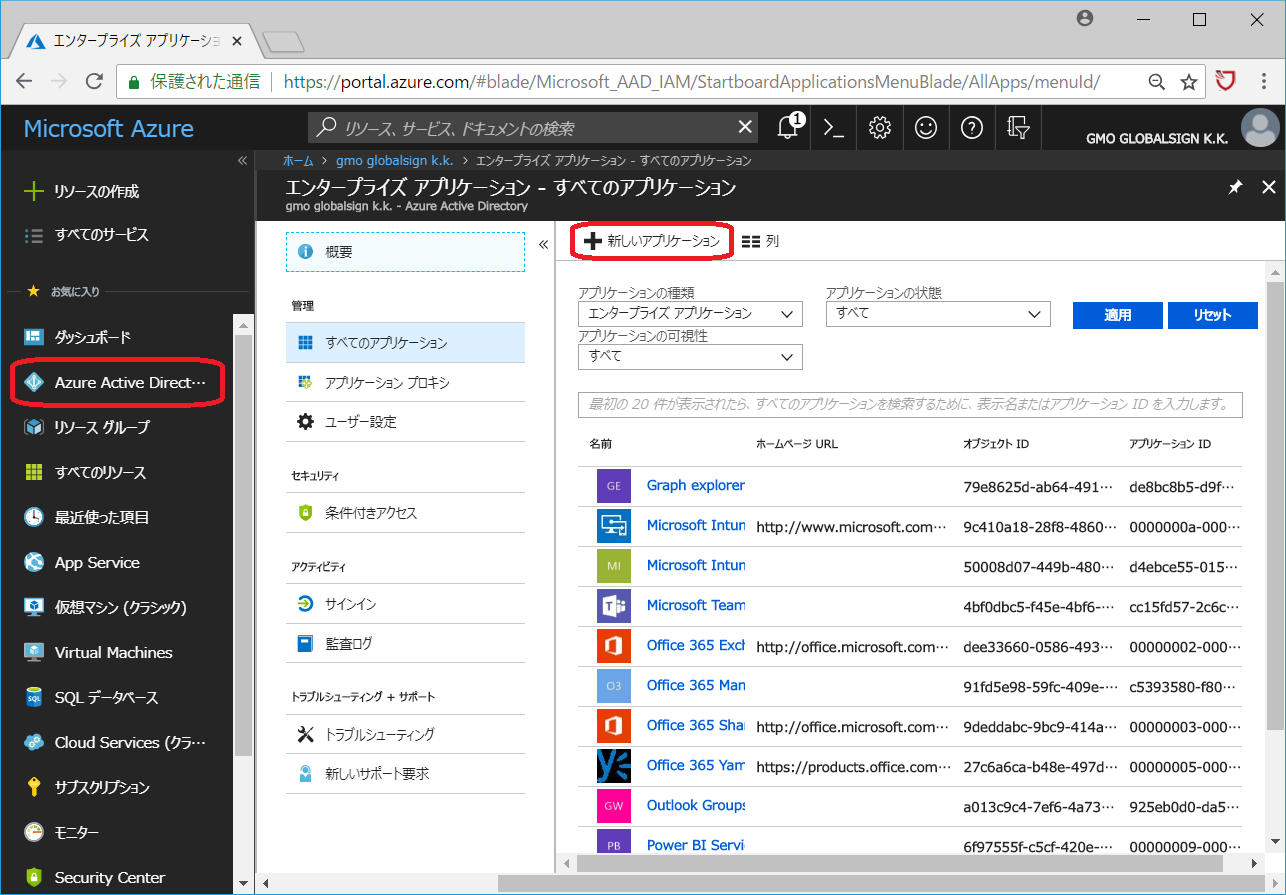
Task: Focus the top resource search box
Action: point(535,128)
